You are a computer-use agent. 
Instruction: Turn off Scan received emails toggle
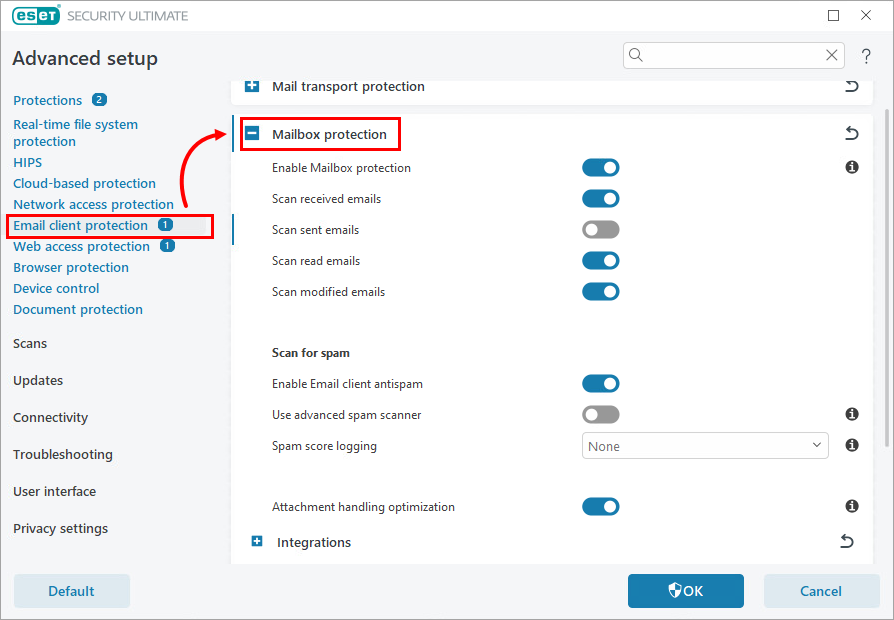(601, 199)
